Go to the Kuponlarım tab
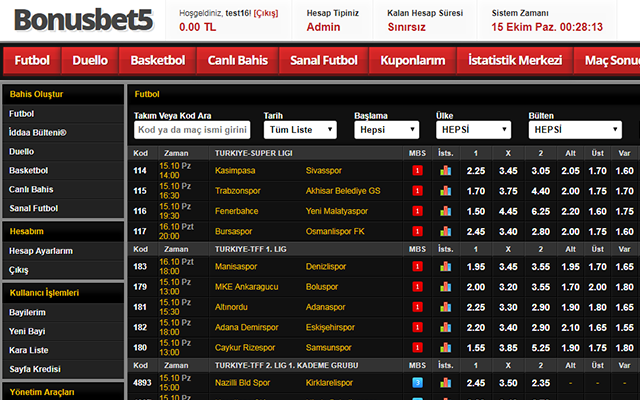This screenshot has width=640, height=400. pos(412,60)
